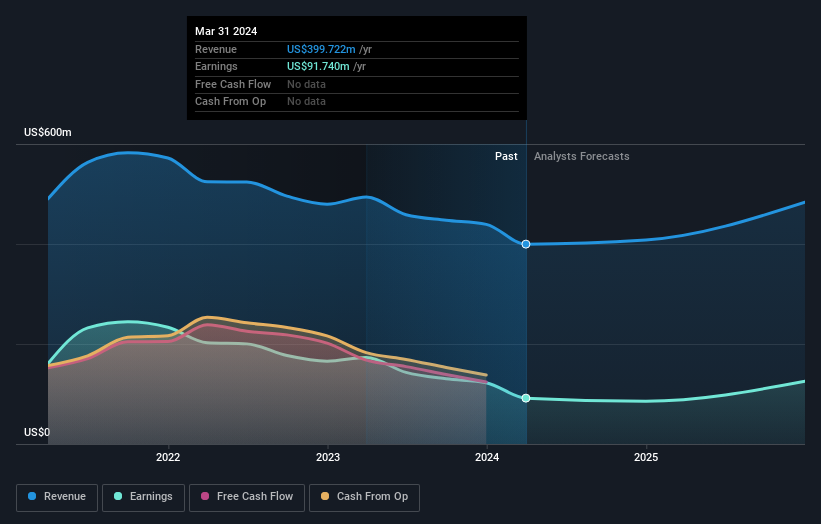Click the orange Cash From Op legend dot
821x524 pixels.
325,496
